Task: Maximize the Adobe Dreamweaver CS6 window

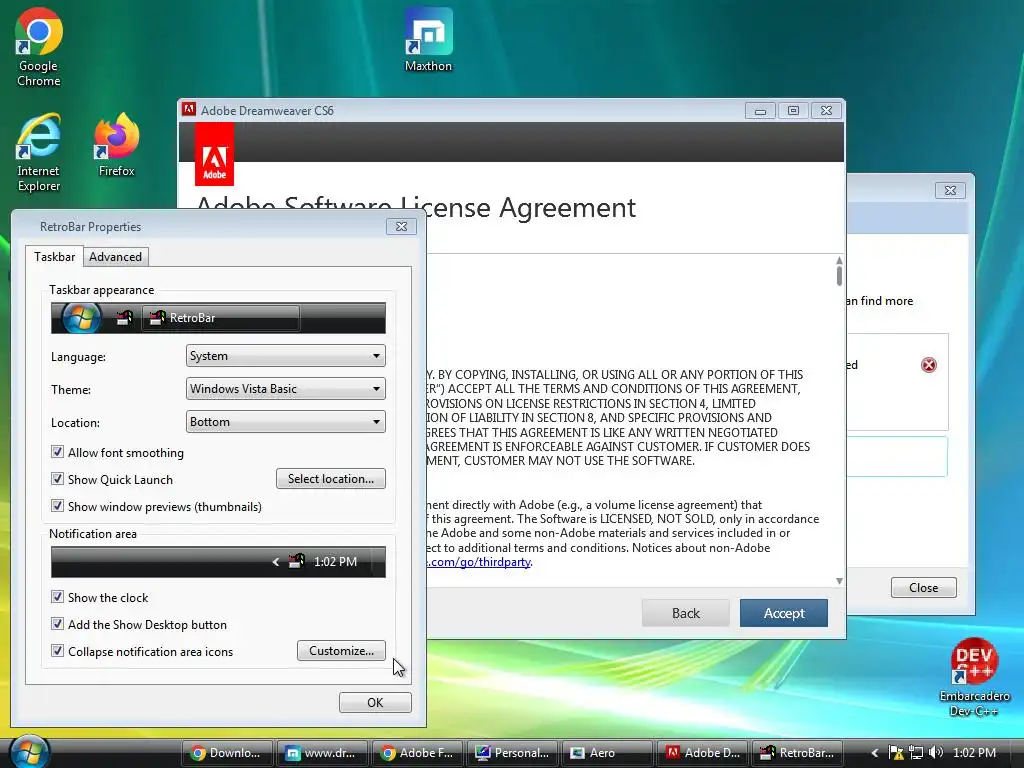Action: coord(793,111)
